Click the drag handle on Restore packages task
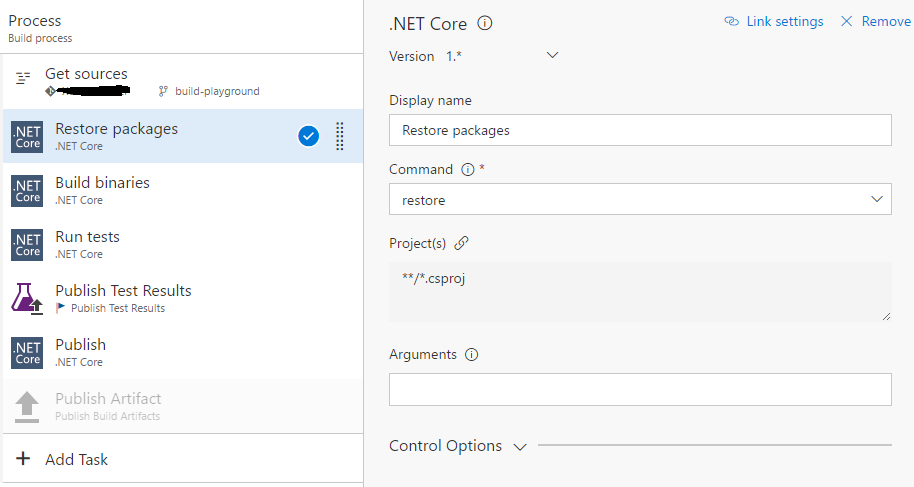 (x=339, y=136)
